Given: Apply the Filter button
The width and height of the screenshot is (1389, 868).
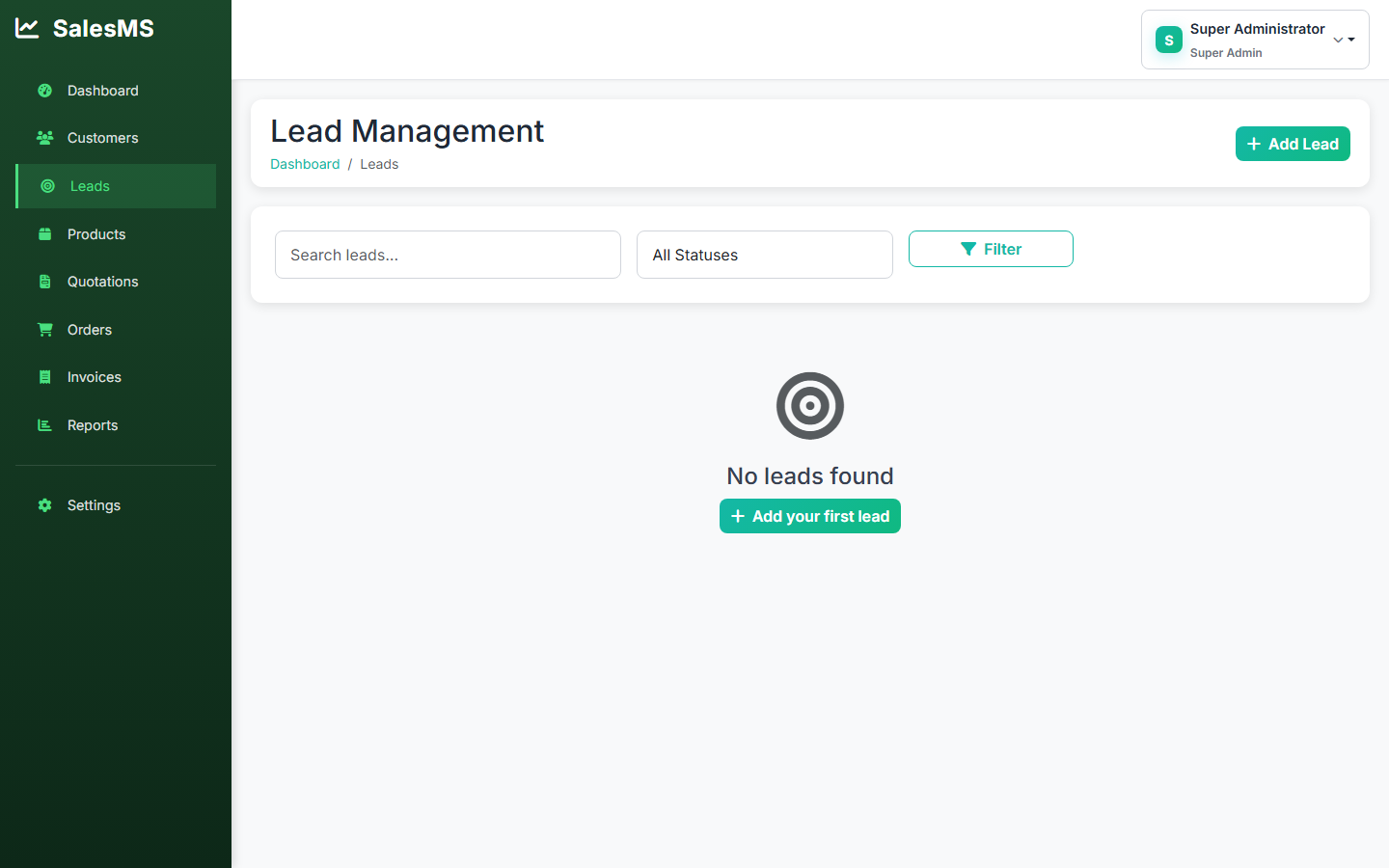Looking at the screenshot, I should click(991, 249).
